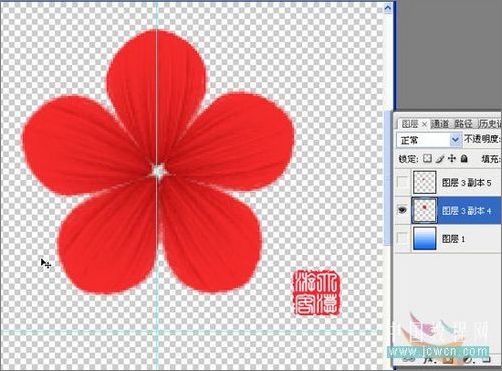Select the 图层 3 副本 5 layer name
The width and height of the screenshot is (502, 371).
tap(466, 183)
